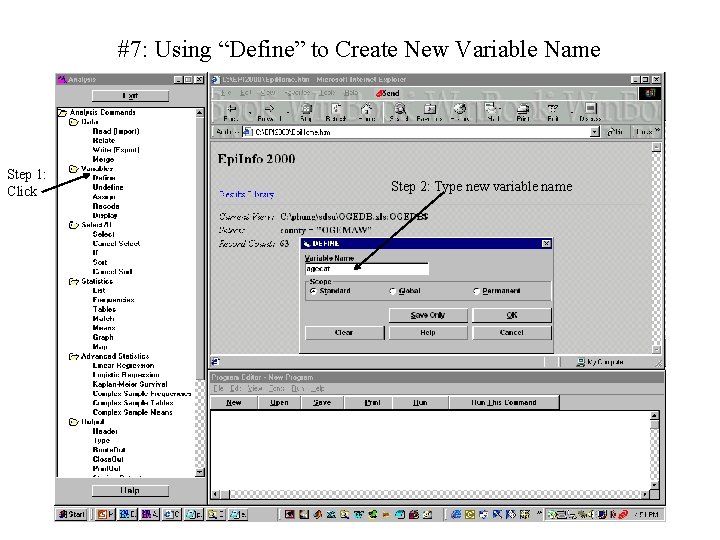Select Define command in the tree
Image resolution: width=720 pixels, height=540 pixels.
[x=104, y=178]
